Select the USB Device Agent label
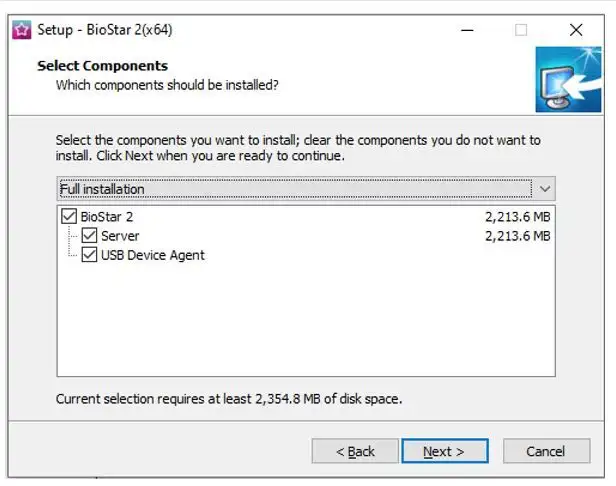This screenshot has width=616, height=486. (x=153, y=255)
